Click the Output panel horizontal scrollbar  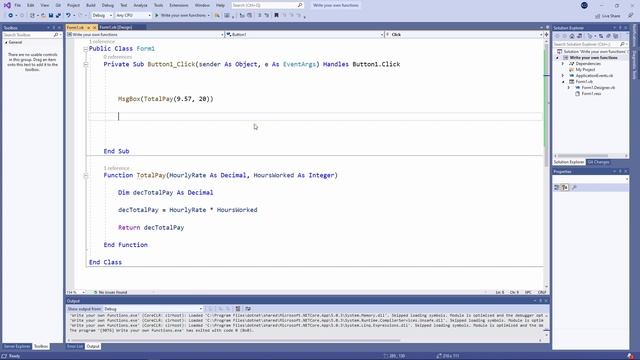coord(236,340)
